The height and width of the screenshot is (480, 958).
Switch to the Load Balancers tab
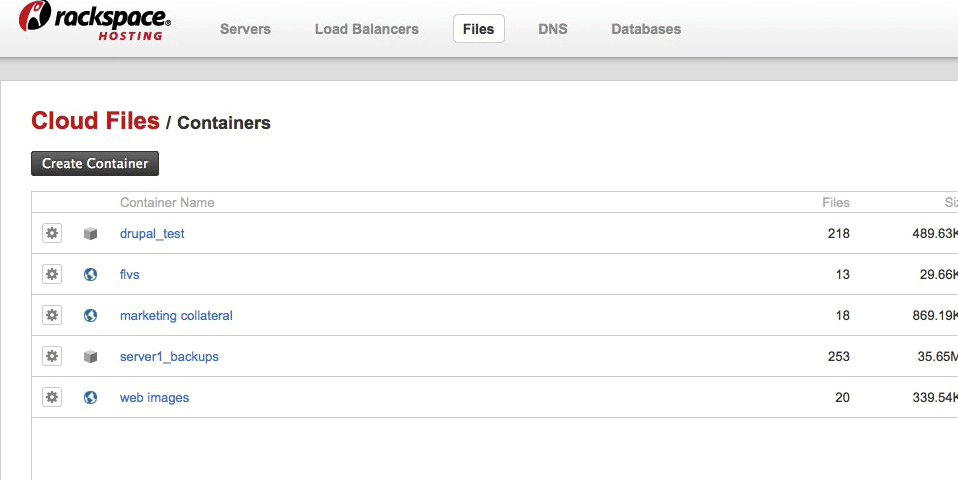367,29
